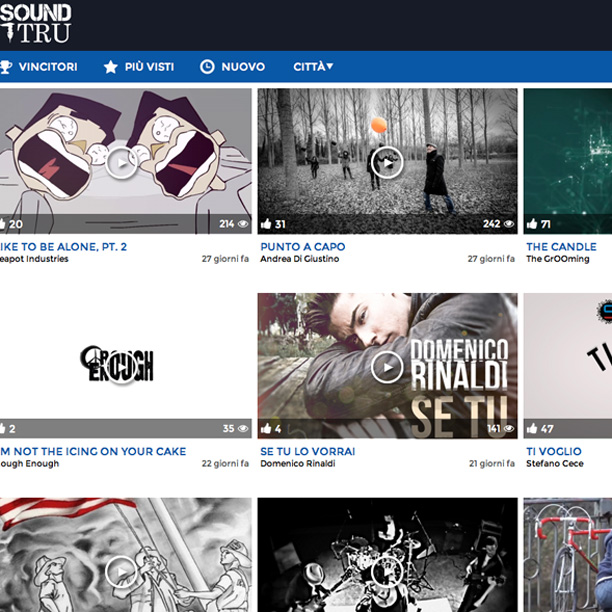
Task: Click artist name Teapot Industries
Action: click(34, 259)
